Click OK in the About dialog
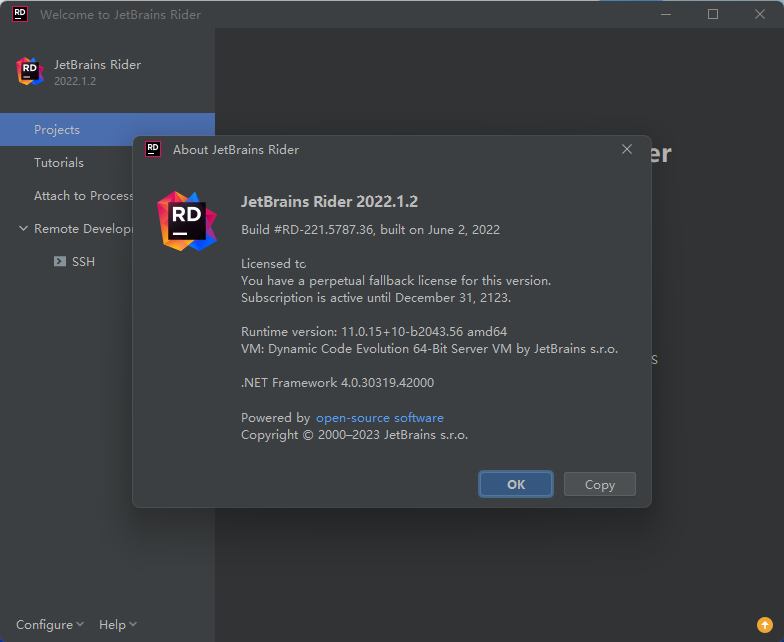The height and width of the screenshot is (642, 784). [x=516, y=484]
